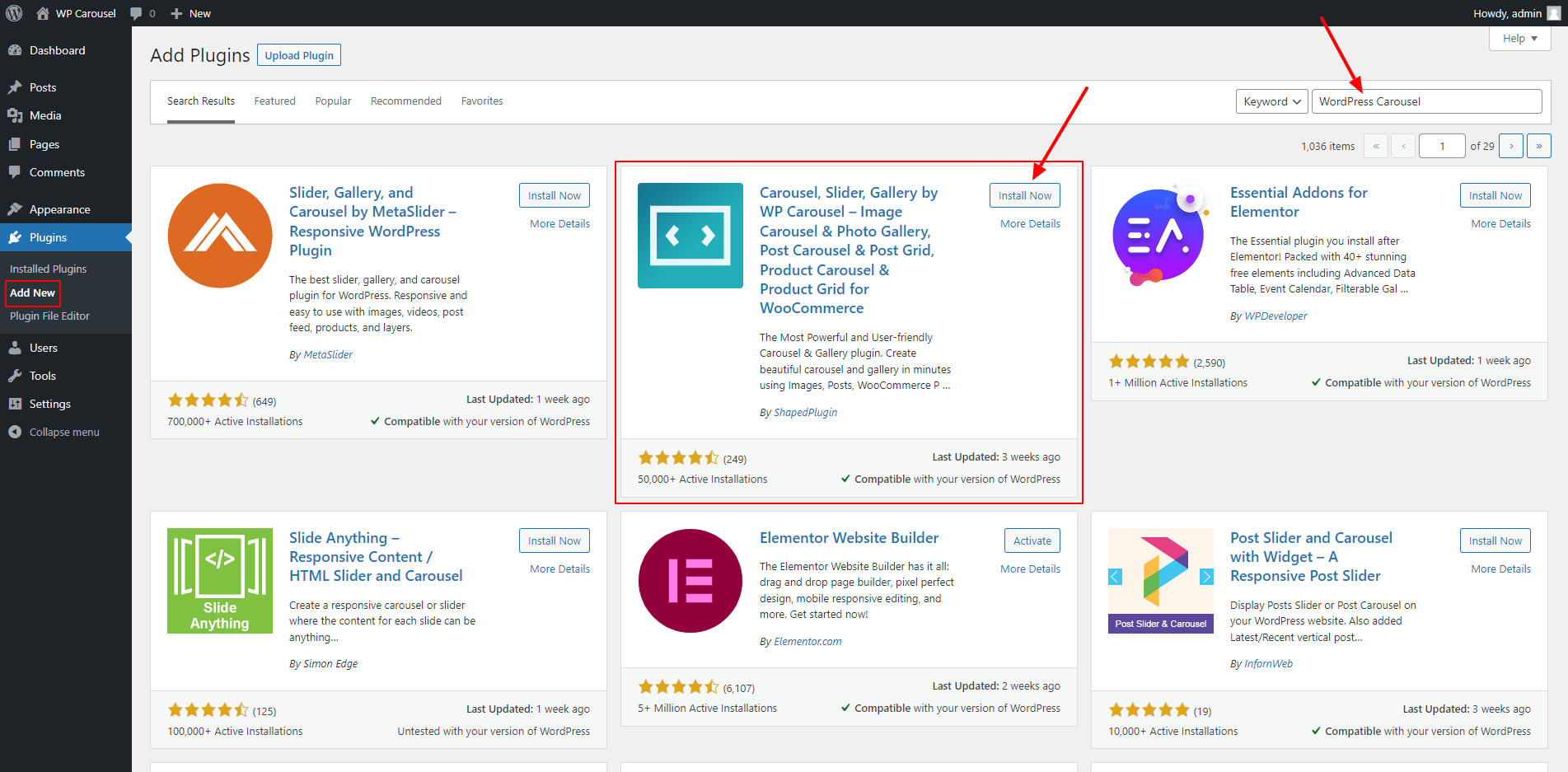Switch to the Favorites tab
Screen dimensions: 1568x772
click(482, 101)
